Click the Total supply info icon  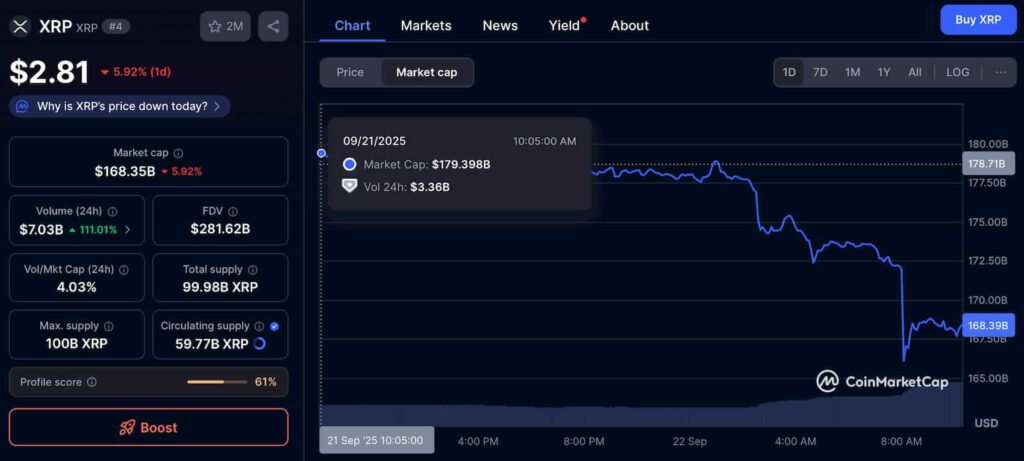click(x=252, y=270)
